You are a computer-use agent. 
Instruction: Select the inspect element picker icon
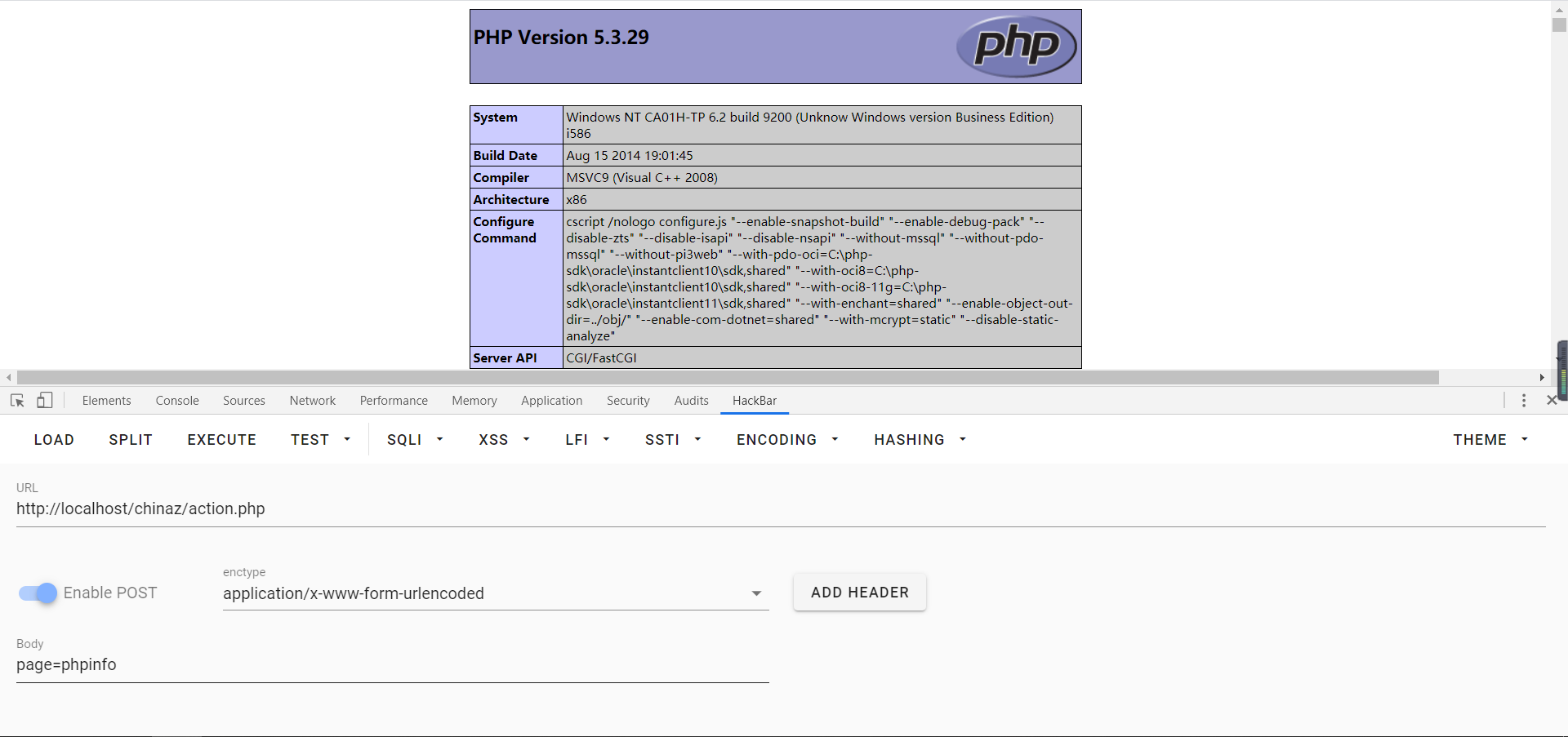click(17, 401)
